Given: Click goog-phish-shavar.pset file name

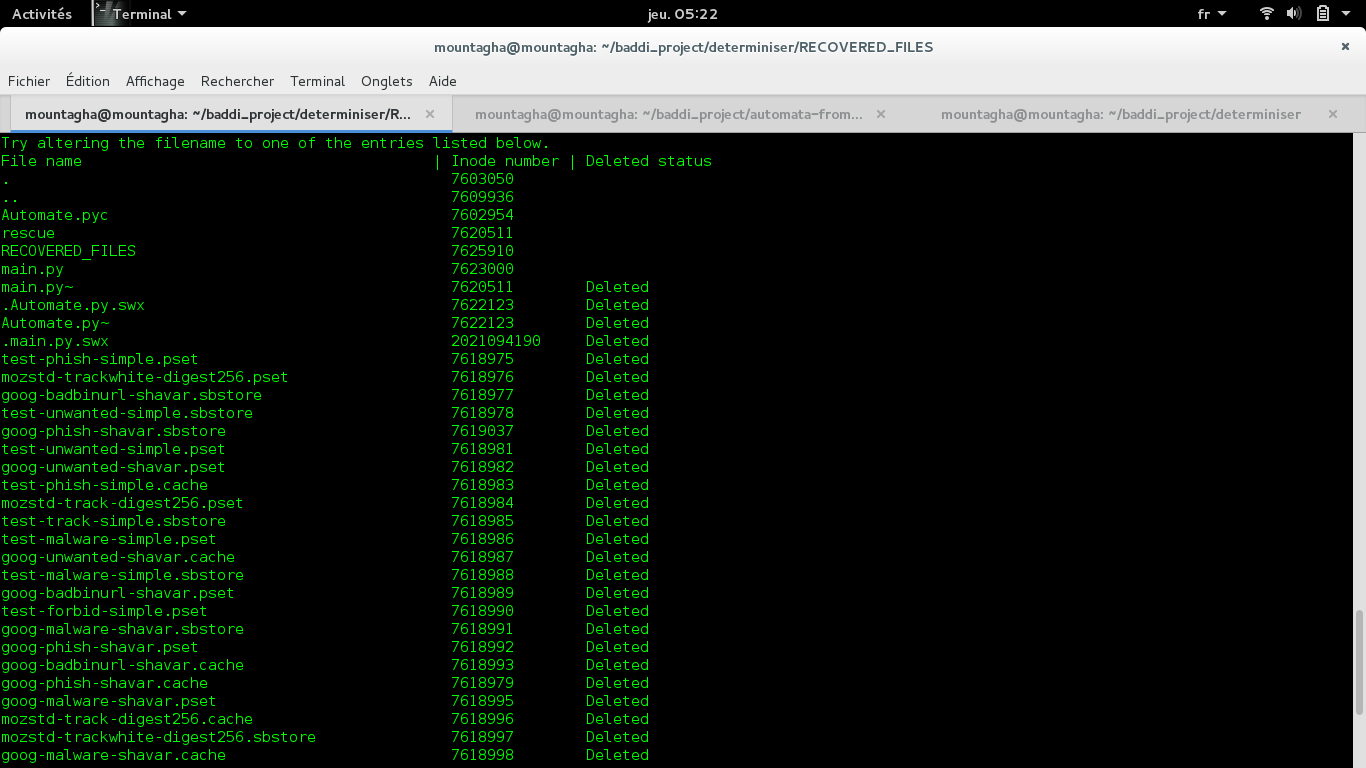Looking at the screenshot, I should click(x=100, y=647).
